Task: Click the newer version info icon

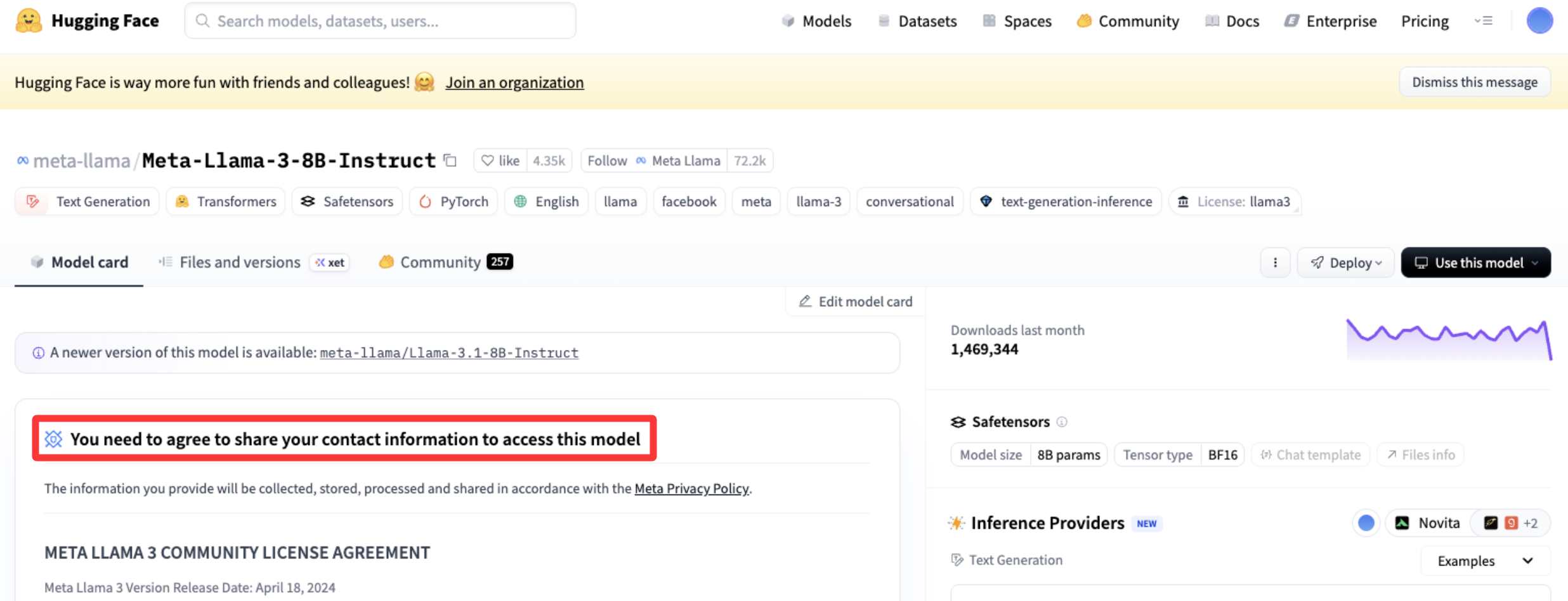Action: click(39, 353)
